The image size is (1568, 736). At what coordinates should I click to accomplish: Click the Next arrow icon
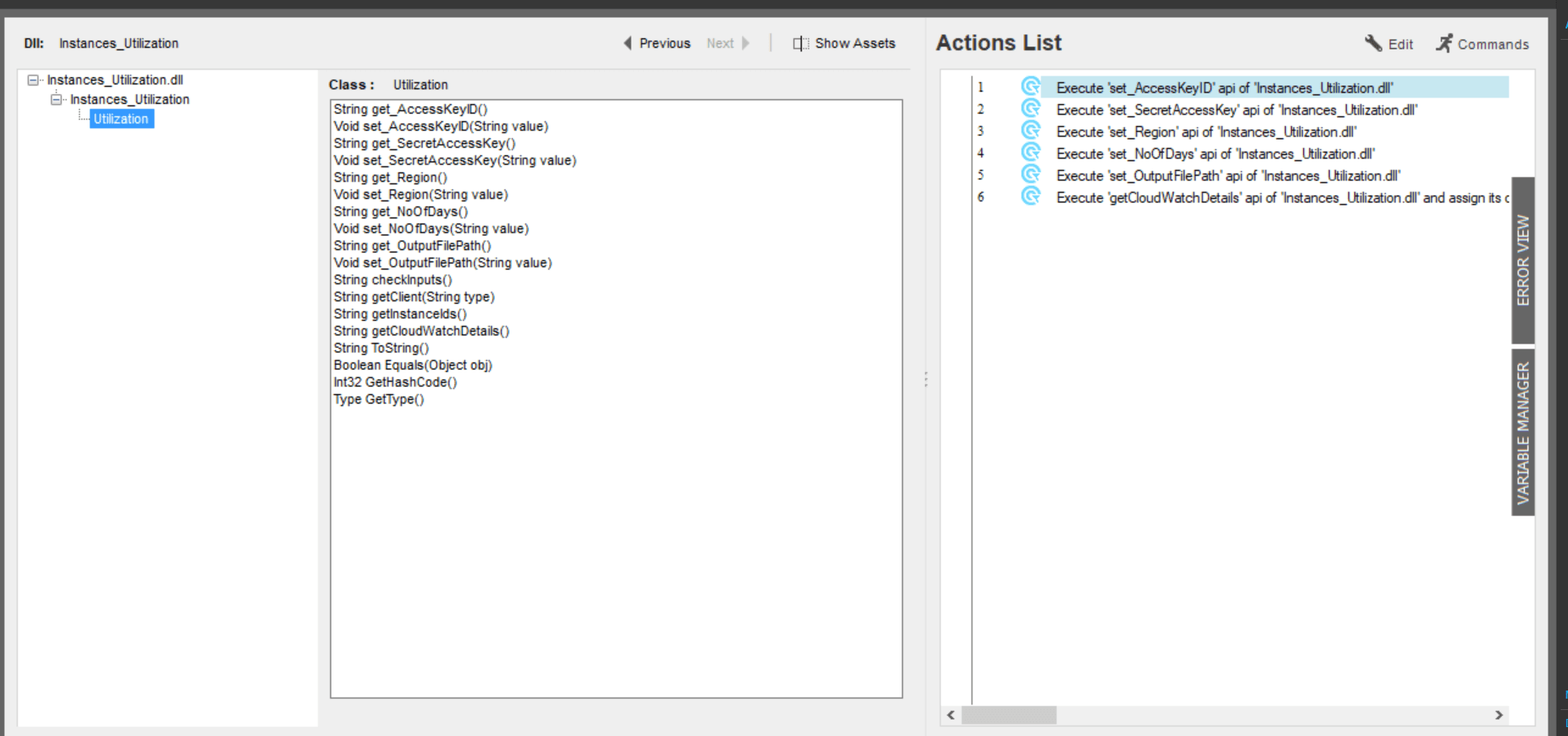745,43
